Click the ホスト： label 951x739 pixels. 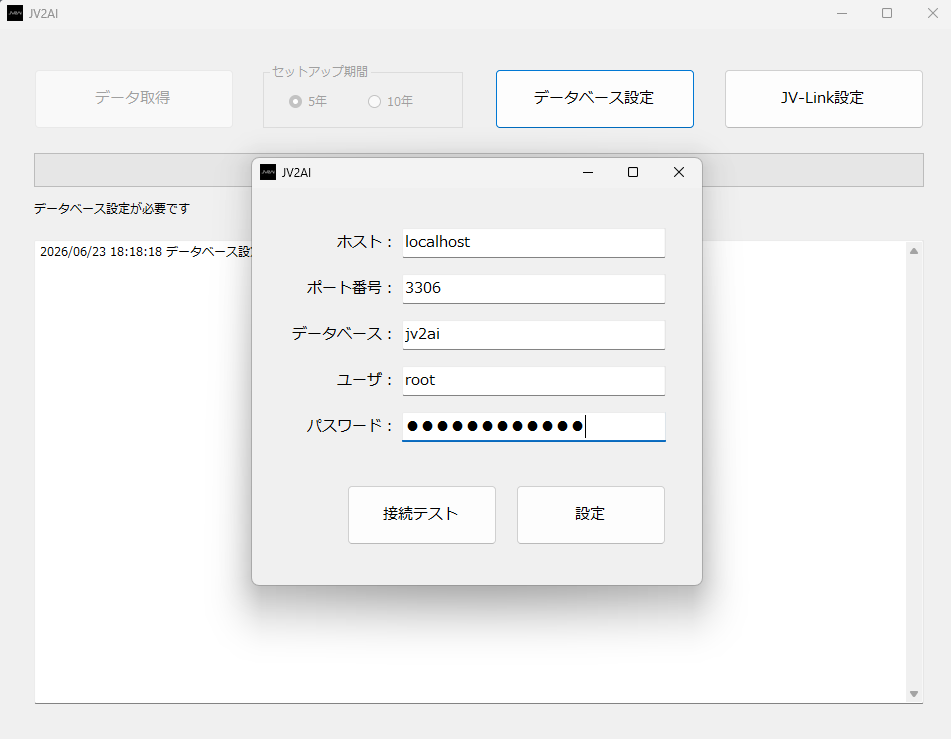(x=365, y=242)
